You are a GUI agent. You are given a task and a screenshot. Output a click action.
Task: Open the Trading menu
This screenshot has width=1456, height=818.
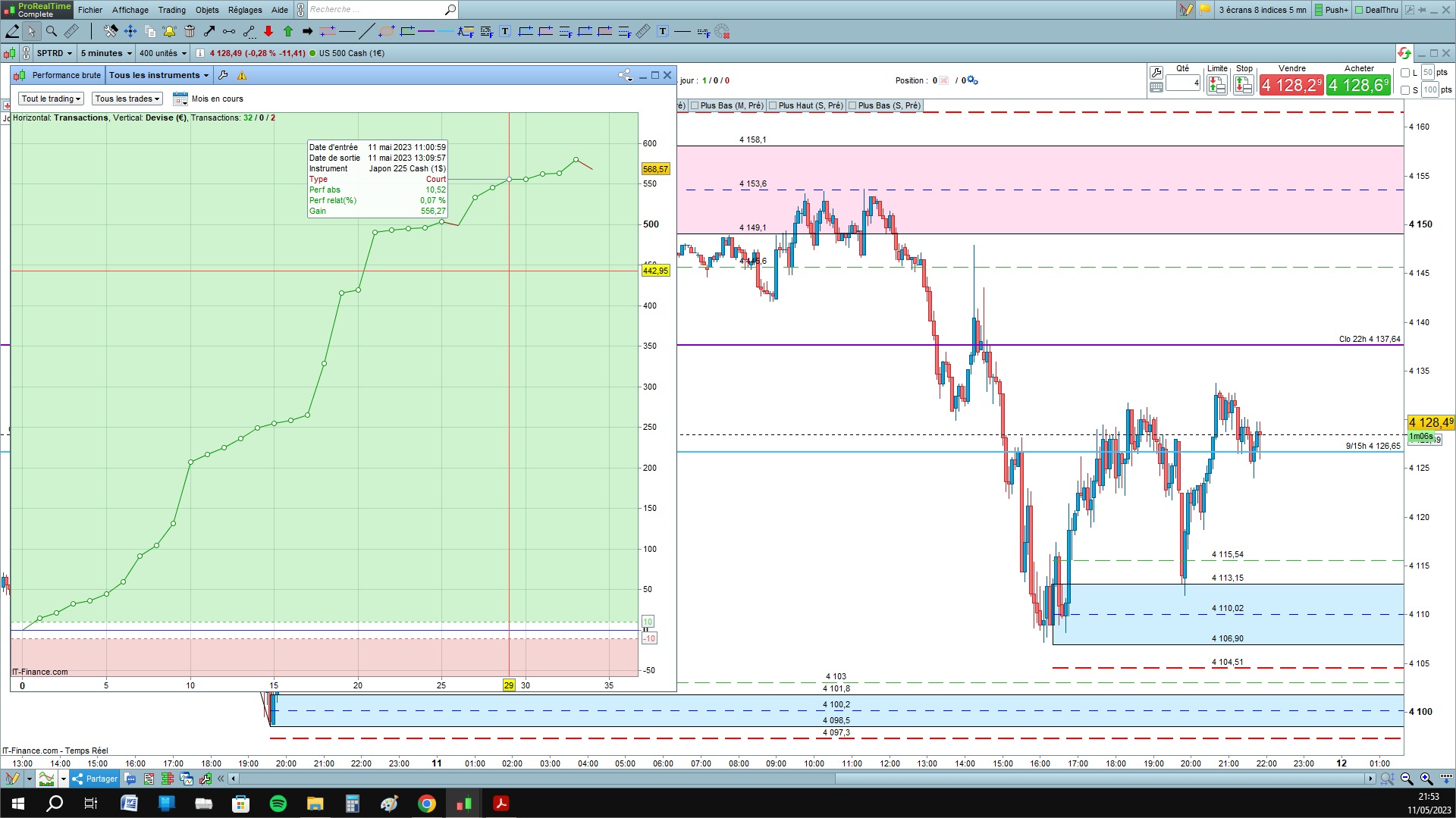click(171, 10)
